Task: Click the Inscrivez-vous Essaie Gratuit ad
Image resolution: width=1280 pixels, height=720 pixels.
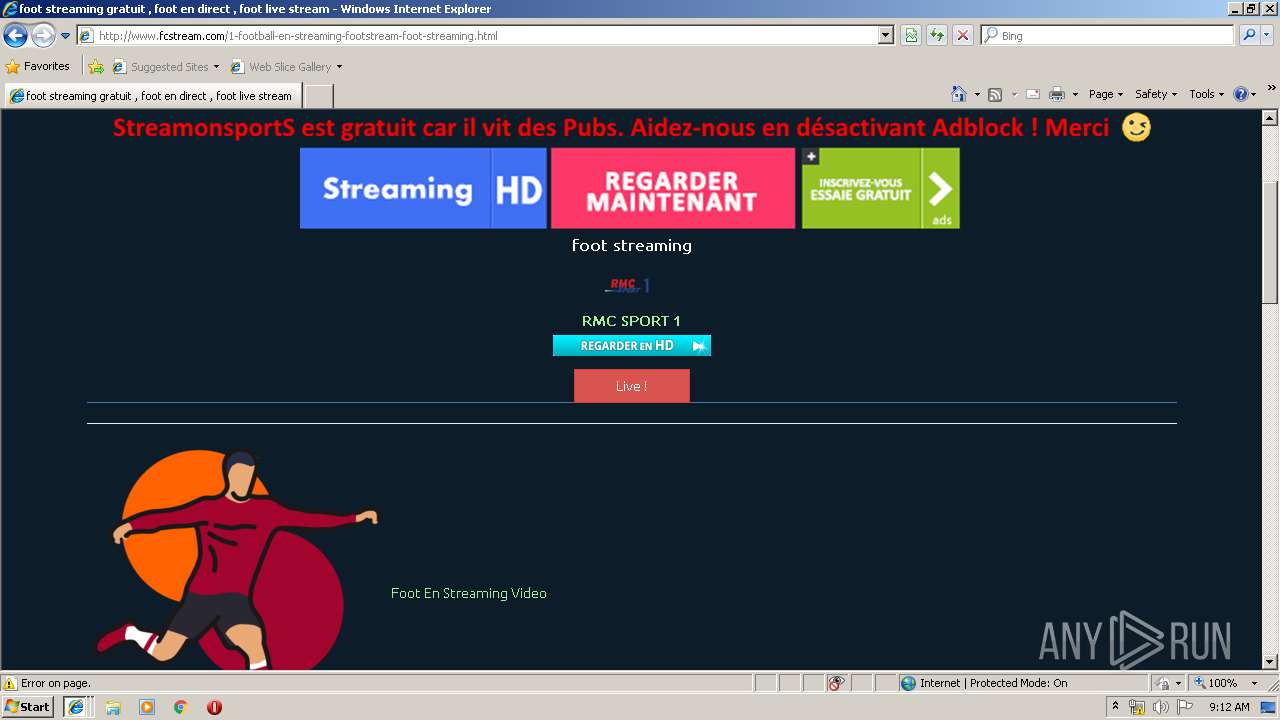Action: coord(881,188)
